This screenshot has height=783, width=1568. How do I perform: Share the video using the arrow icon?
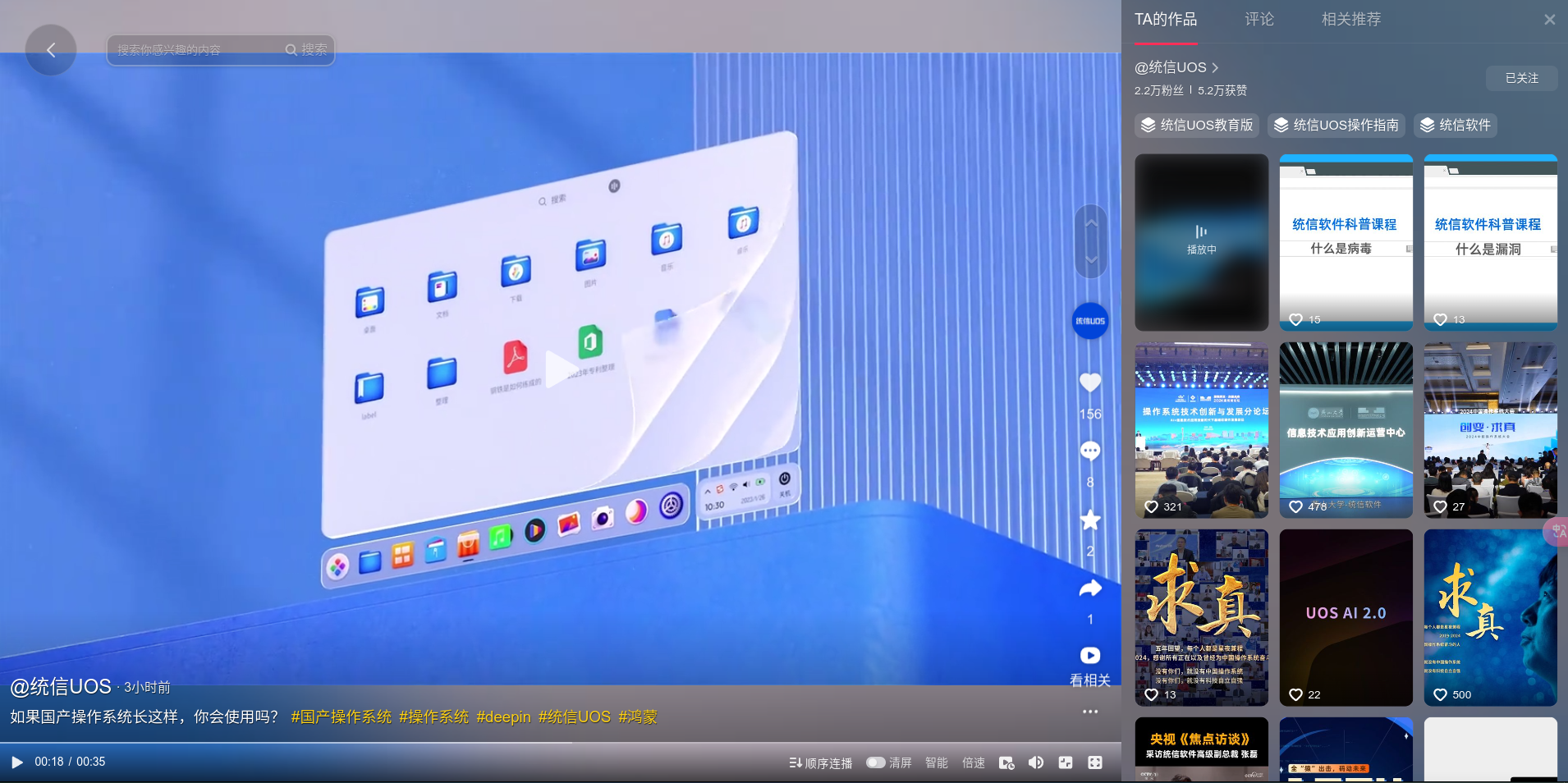coord(1090,588)
